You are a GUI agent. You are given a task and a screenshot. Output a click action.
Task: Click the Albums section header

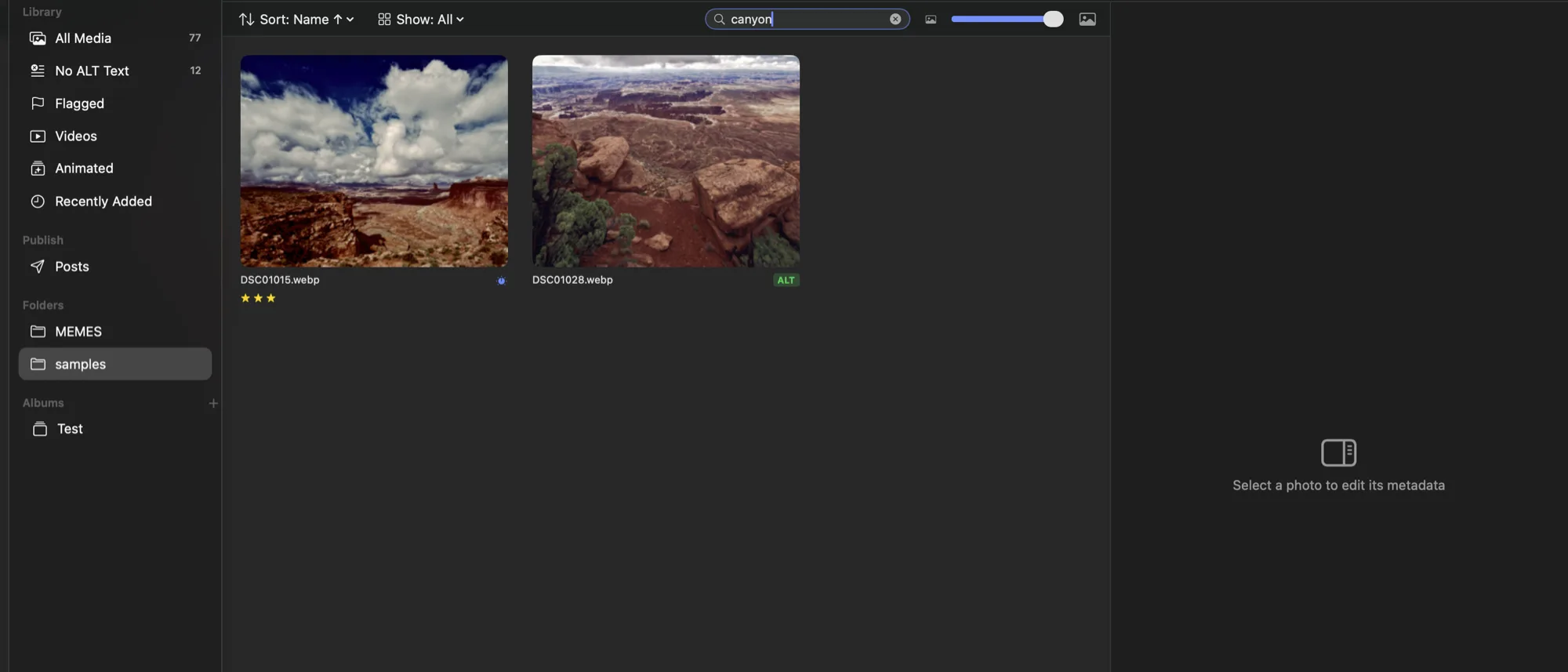click(43, 403)
